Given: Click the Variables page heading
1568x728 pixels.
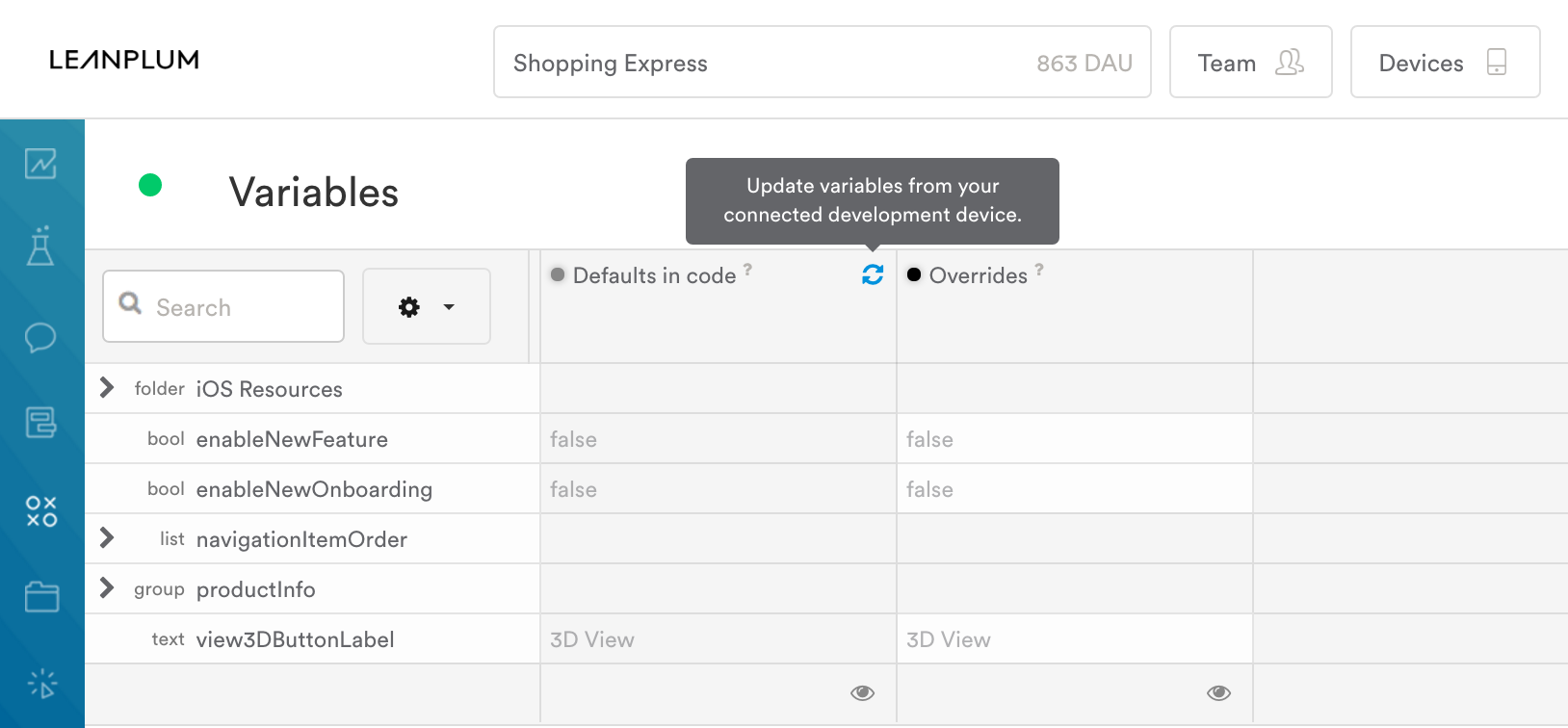Looking at the screenshot, I should point(314,193).
